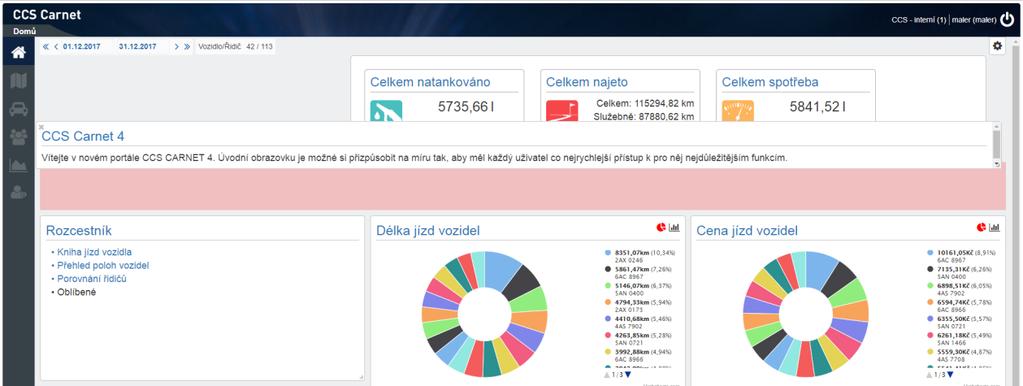Click the fuel pump icon in Celkem natankováno
1023x386 pixels.
tap(386, 111)
